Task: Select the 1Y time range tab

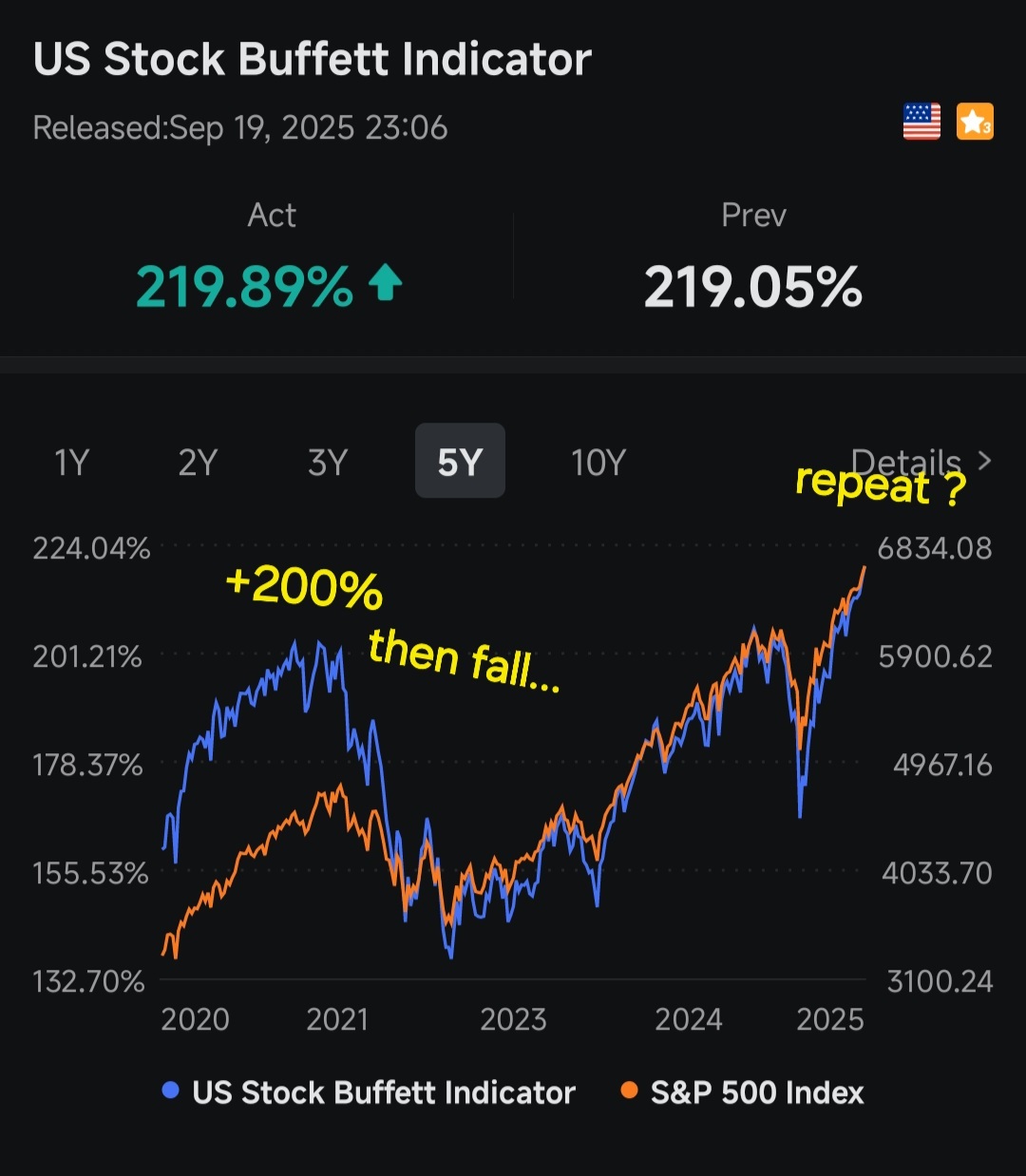Action: [72, 463]
